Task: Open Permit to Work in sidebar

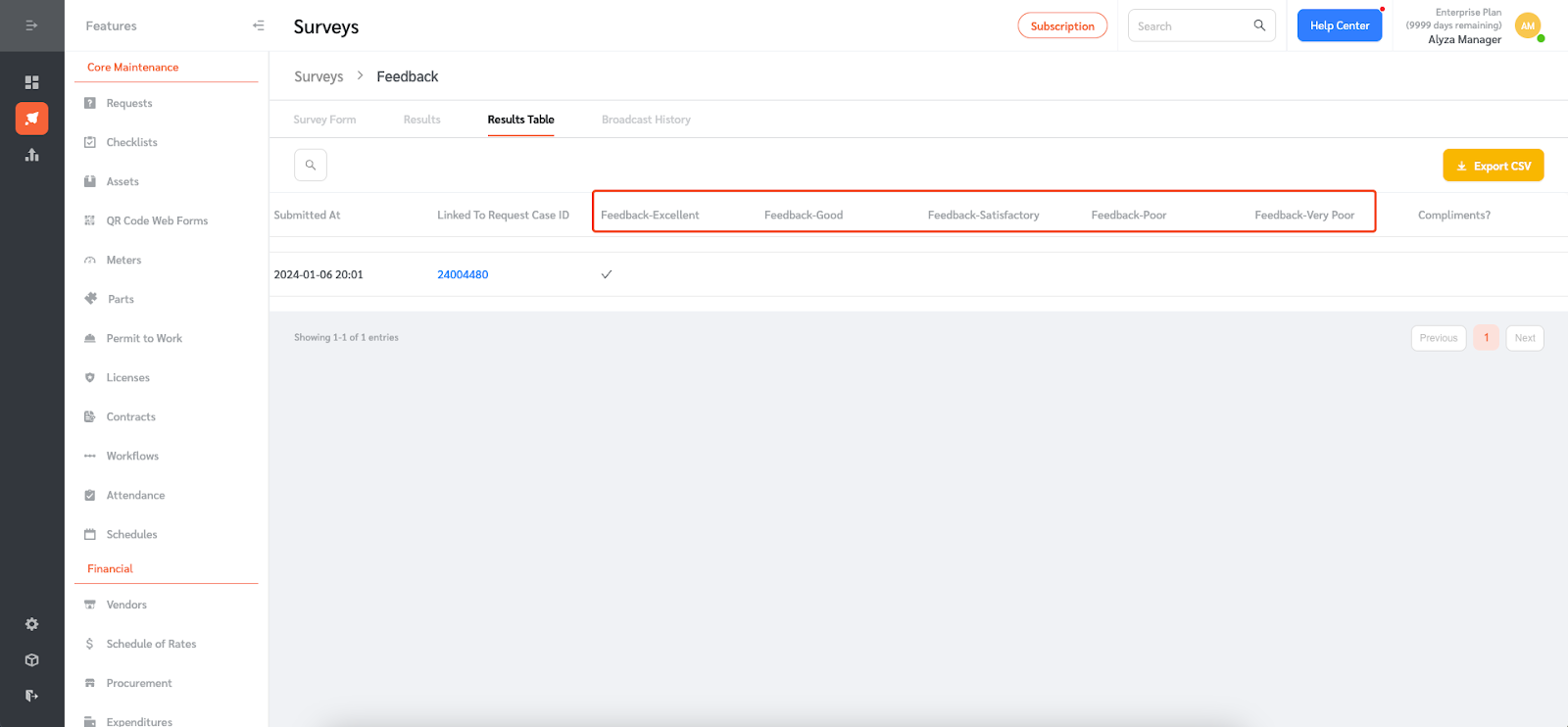Action: pos(144,338)
